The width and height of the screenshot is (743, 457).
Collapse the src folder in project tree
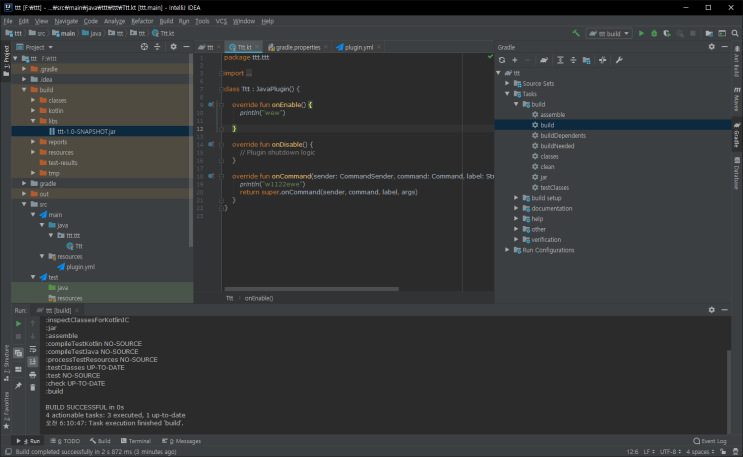pos(24,204)
